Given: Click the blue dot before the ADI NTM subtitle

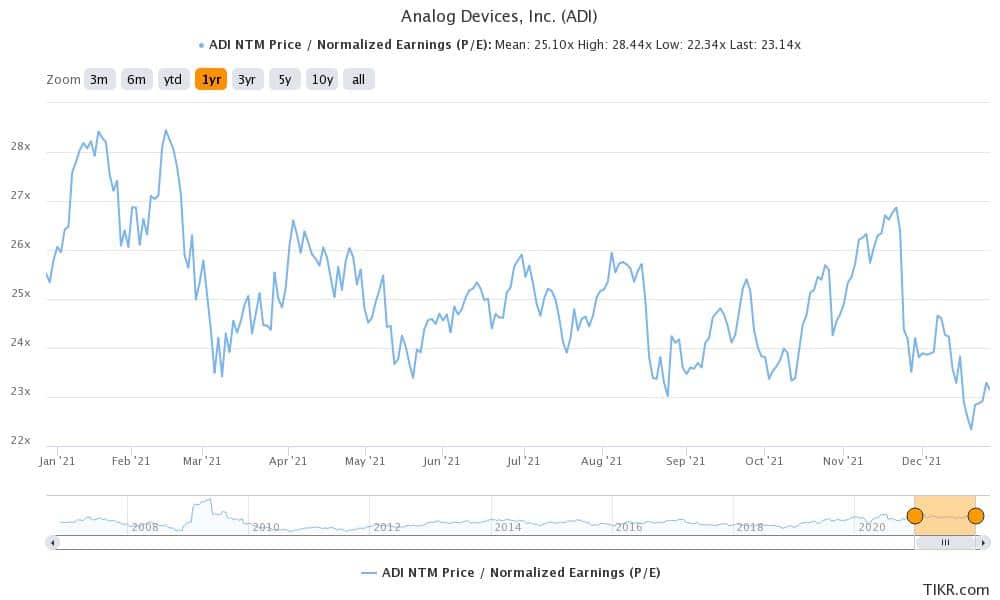Looking at the screenshot, I should [x=202, y=45].
